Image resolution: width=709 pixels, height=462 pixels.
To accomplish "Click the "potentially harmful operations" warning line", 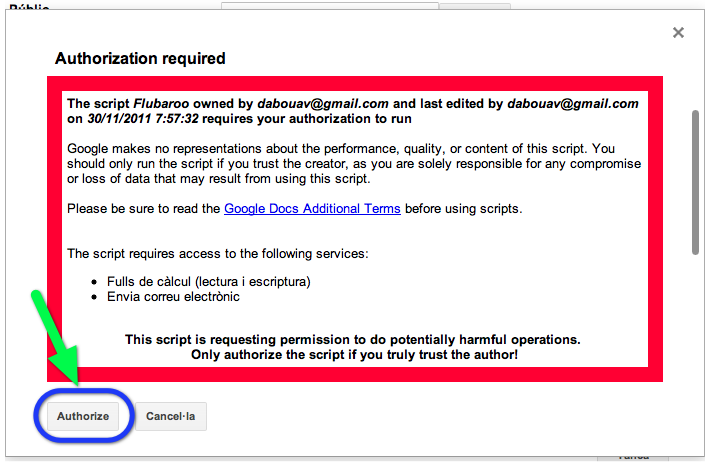I will [x=353, y=340].
